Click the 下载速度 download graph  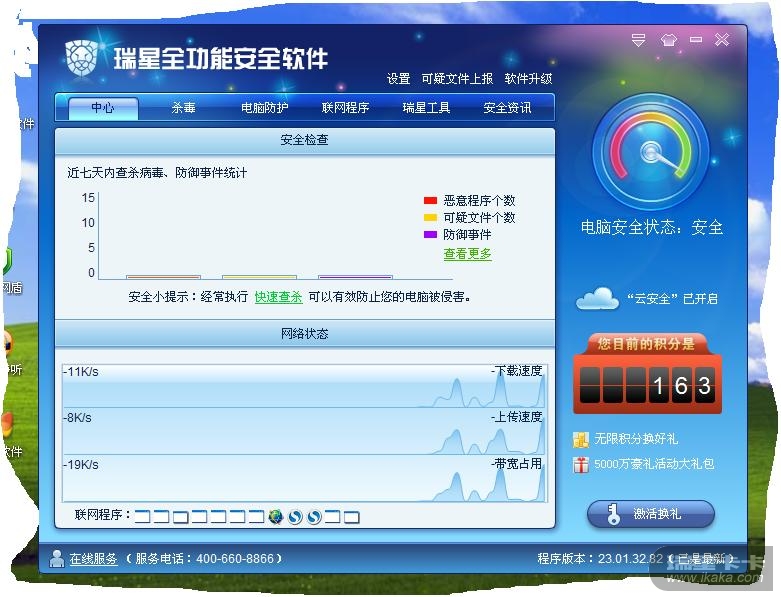point(304,386)
